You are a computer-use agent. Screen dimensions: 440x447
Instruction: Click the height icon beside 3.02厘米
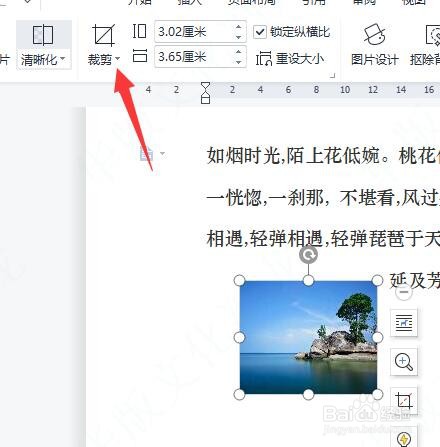tap(139, 31)
